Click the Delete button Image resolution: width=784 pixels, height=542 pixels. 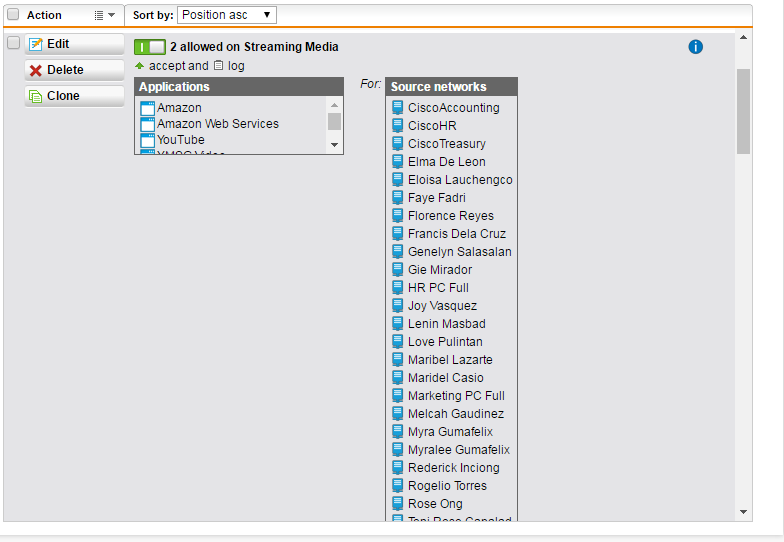(x=74, y=70)
